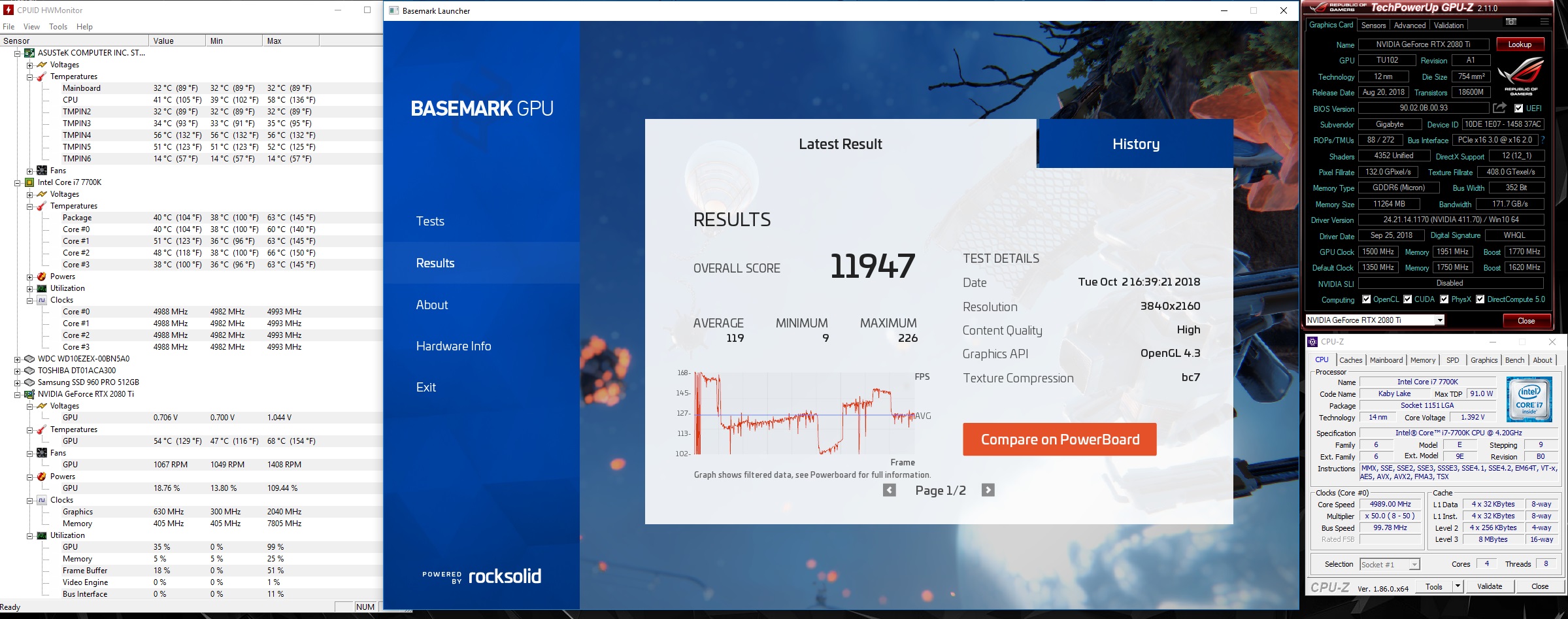Image resolution: width=1568 pixels, height=619 pixels.
Task: Select About in the Basemark sidebar
Action: [432, 305]
